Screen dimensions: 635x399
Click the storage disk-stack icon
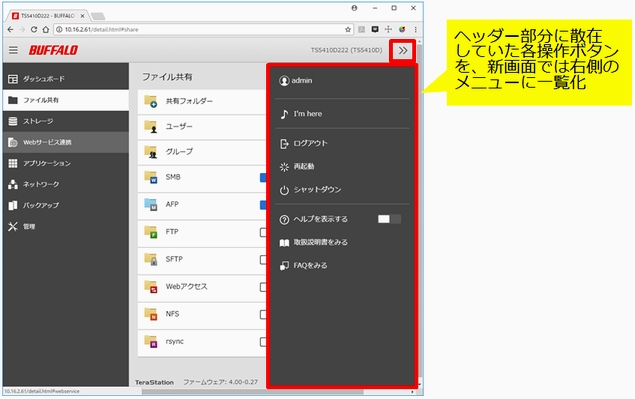click(13, 121)
